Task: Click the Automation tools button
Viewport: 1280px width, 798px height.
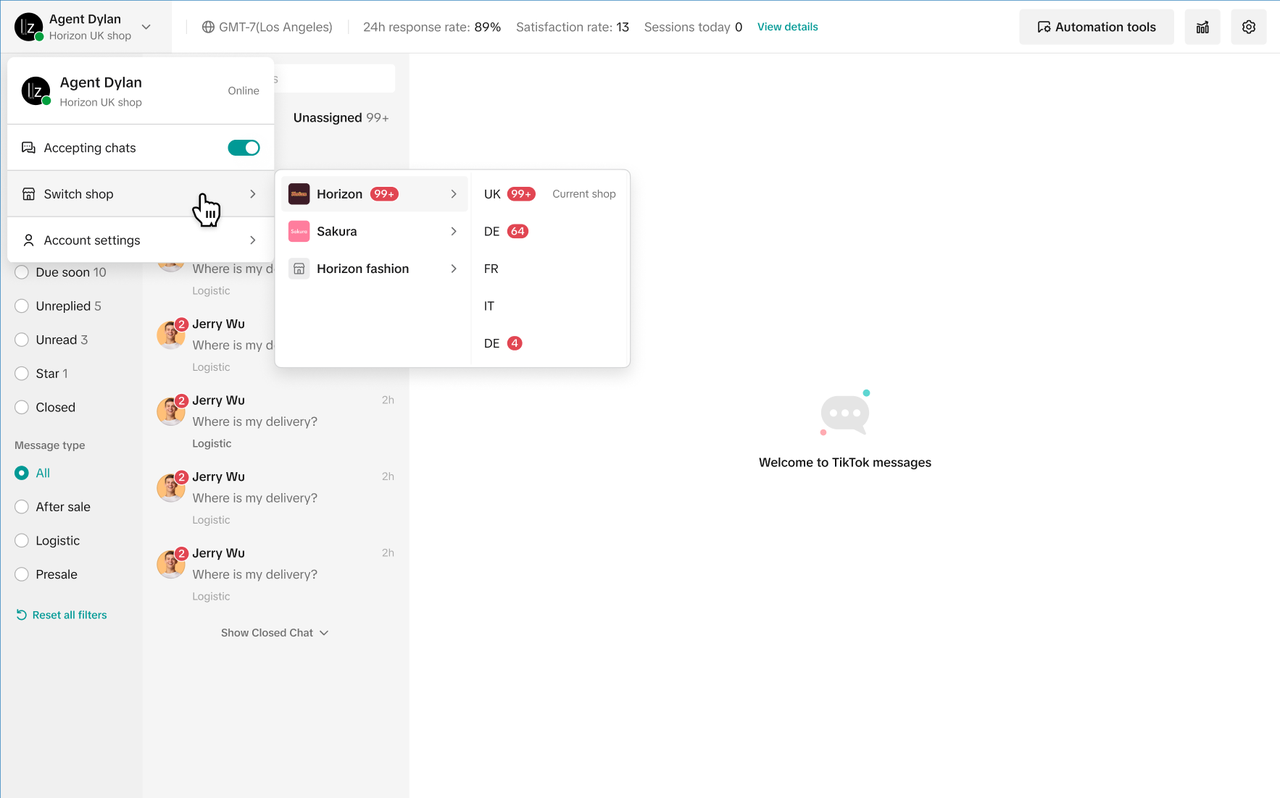Action: [x=1096, y=27]
